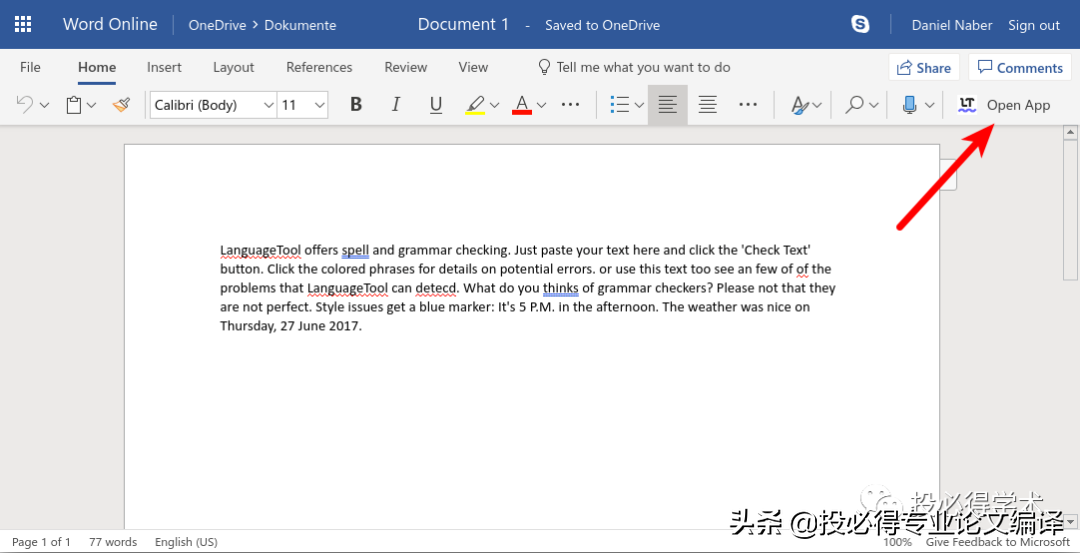
Task: Click Give Feedback to Microsoft
Action: click(998, 543)
